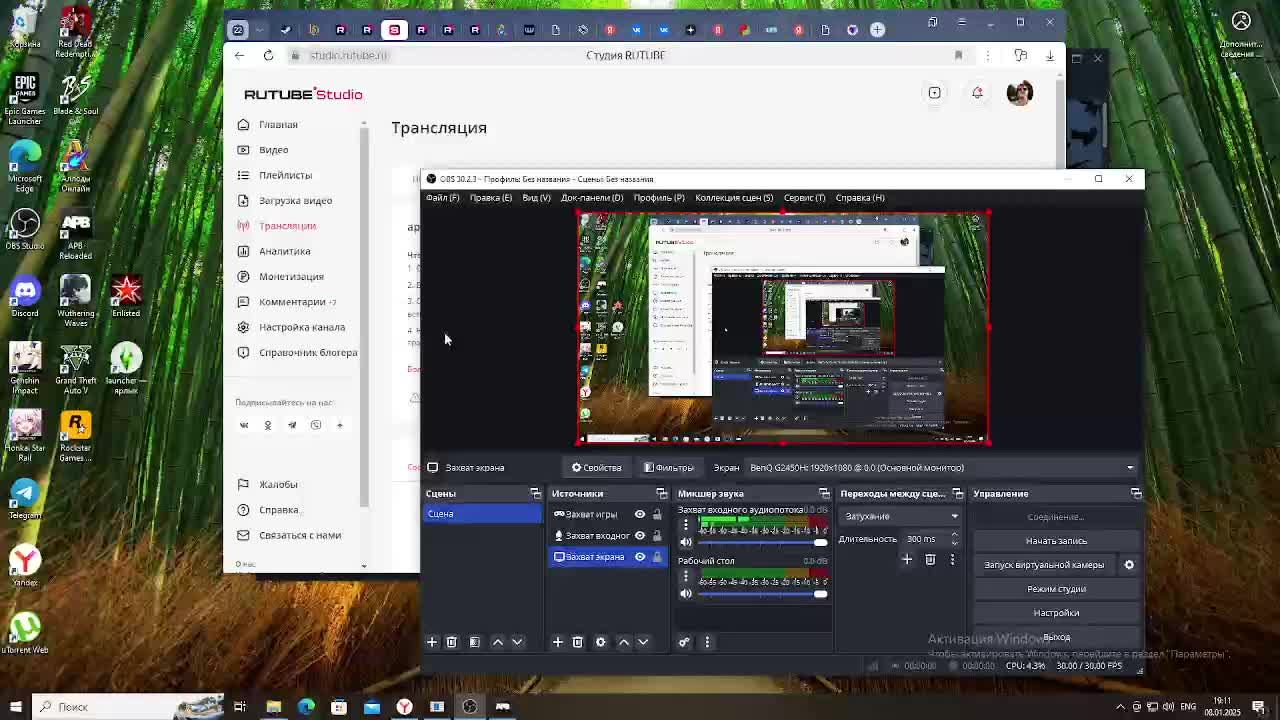This screenshot has width=1280, height=720.
Task: Move source down in Sources list
Action: pyautogui.click(x=643, y=642)
